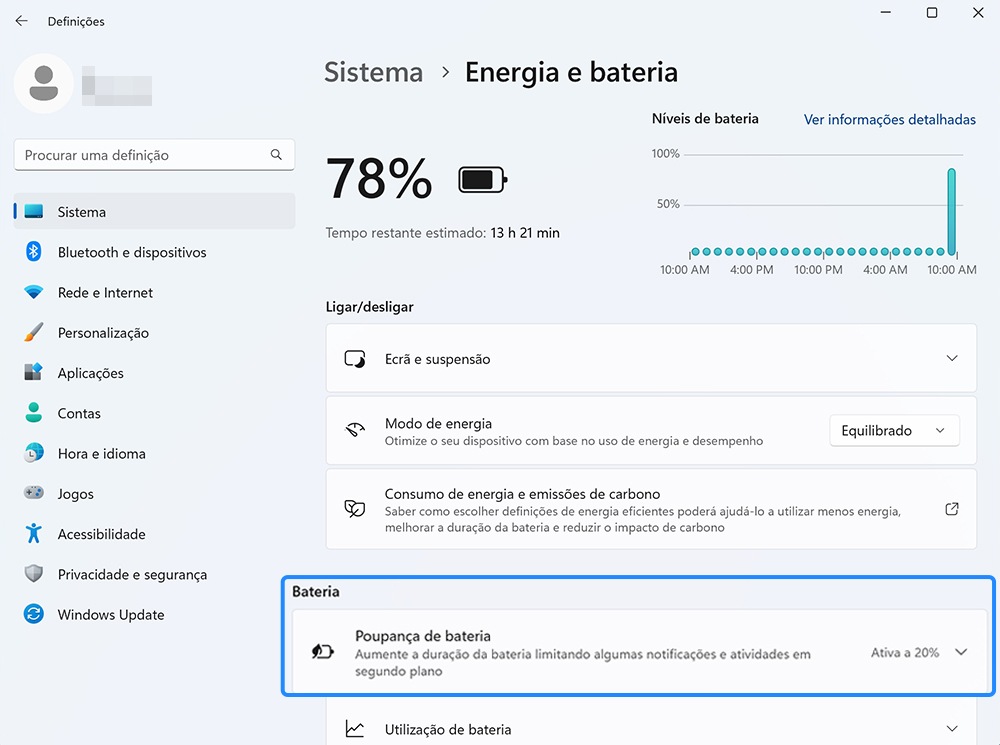Click the 50% chart axis label
The height and width of the screenshot is (745, 1000).
point(668,204)
